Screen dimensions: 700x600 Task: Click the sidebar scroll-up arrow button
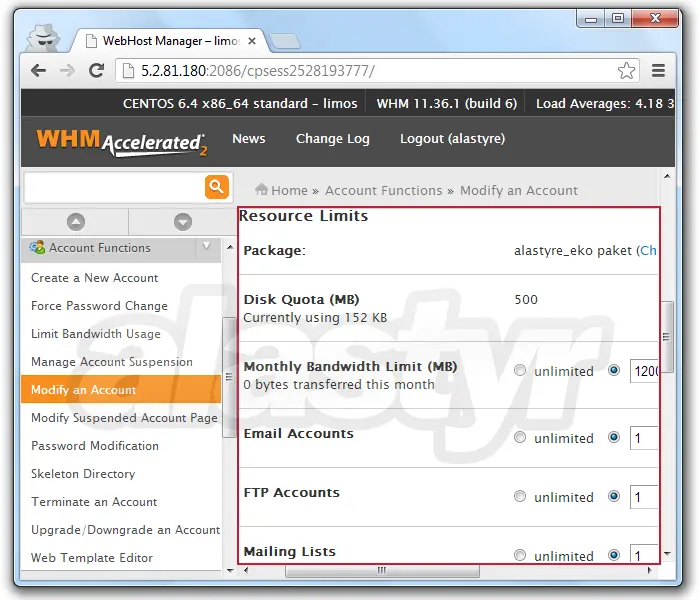pyautogui.click(x=76, y=222)
